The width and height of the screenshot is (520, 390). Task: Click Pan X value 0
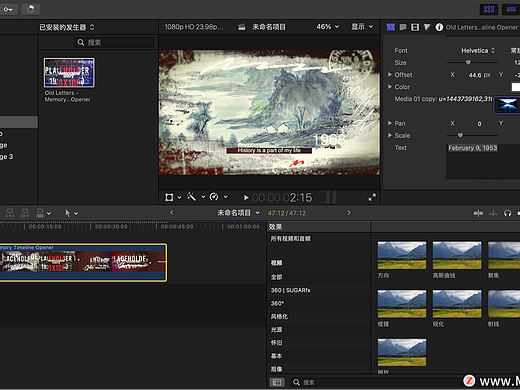(x=479, y=124)
